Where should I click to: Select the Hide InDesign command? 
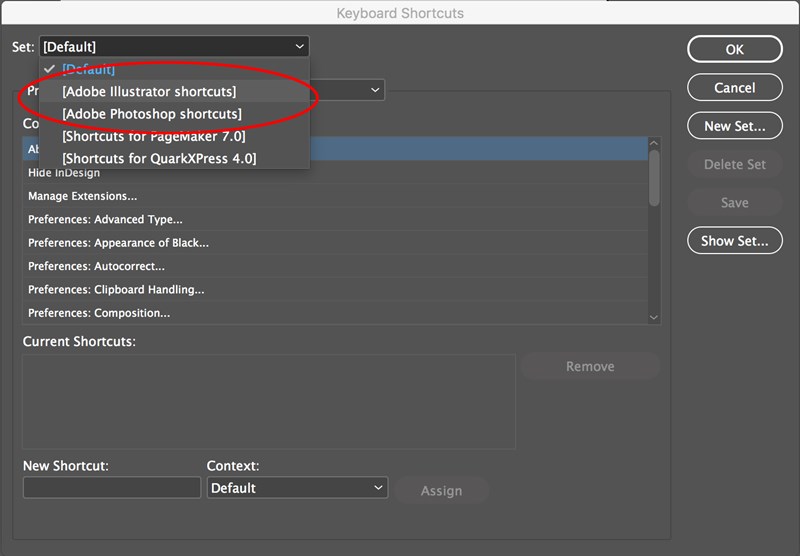click(335, 172)
